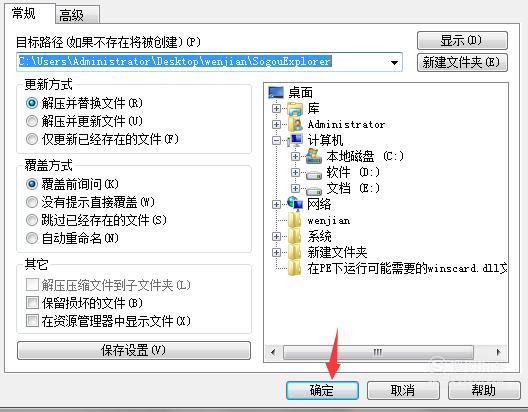Select the 桌面 desktop icon in tree

point(276,92)
